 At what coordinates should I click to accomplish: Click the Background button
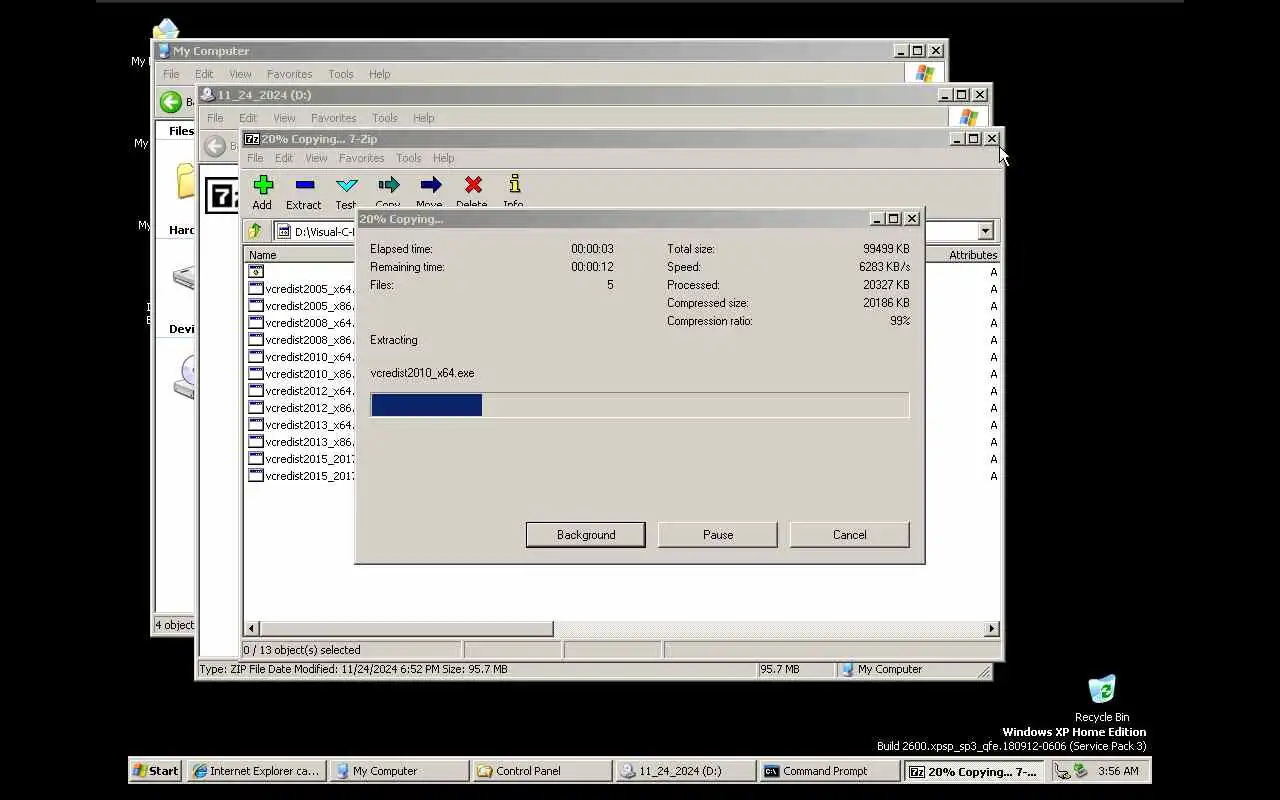[x=586, y=535]
